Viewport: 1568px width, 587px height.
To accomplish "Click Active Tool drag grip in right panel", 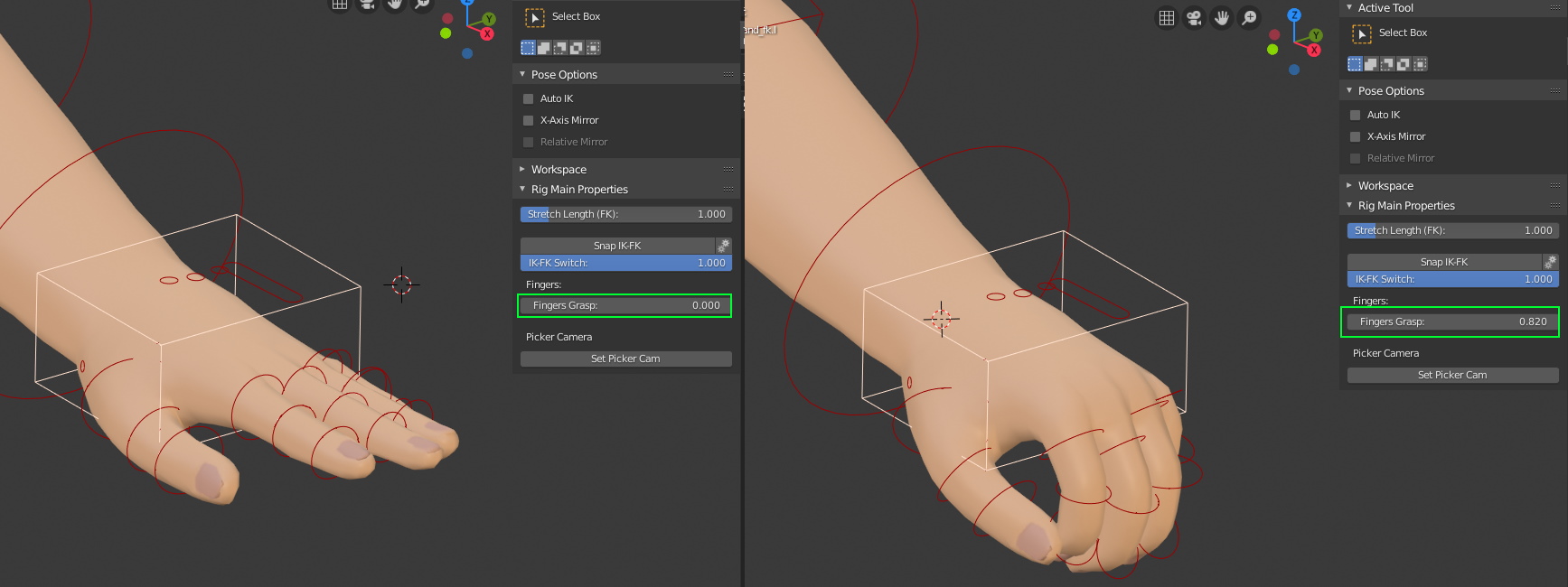I will tap(1555, 8).
